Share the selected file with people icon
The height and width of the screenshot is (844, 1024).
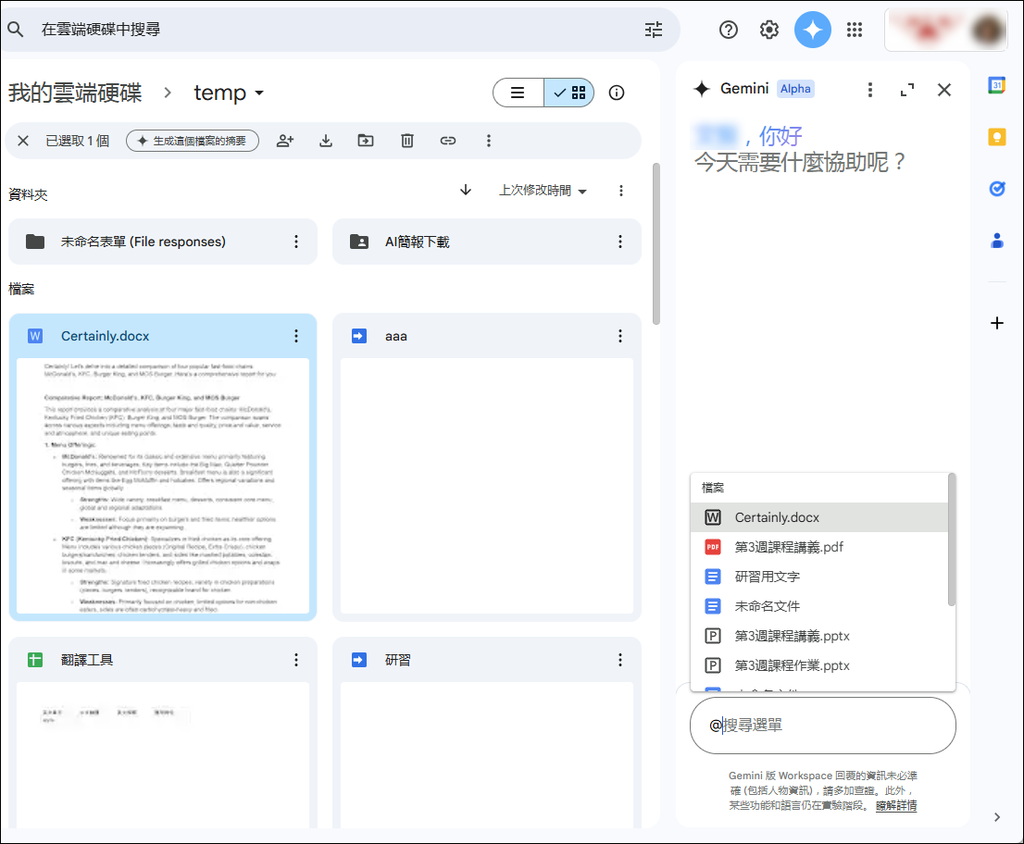click(285, 140)
